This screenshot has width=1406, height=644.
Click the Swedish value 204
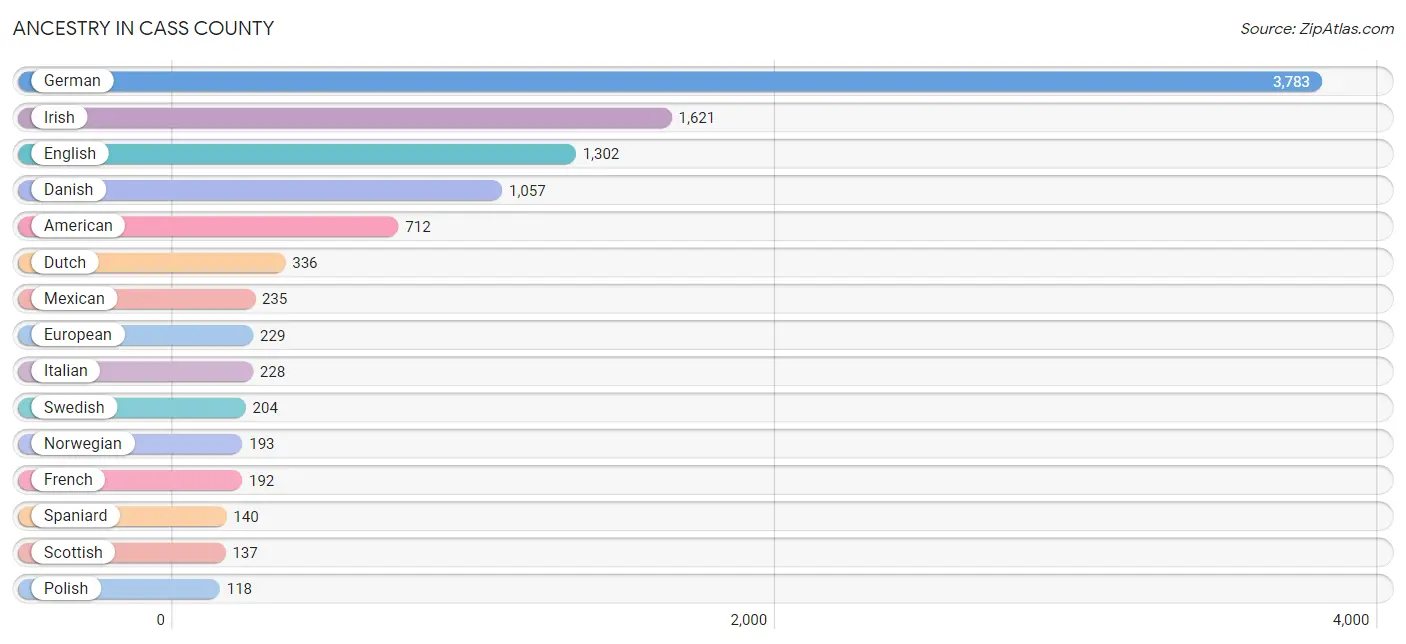(x=265, y=408)
